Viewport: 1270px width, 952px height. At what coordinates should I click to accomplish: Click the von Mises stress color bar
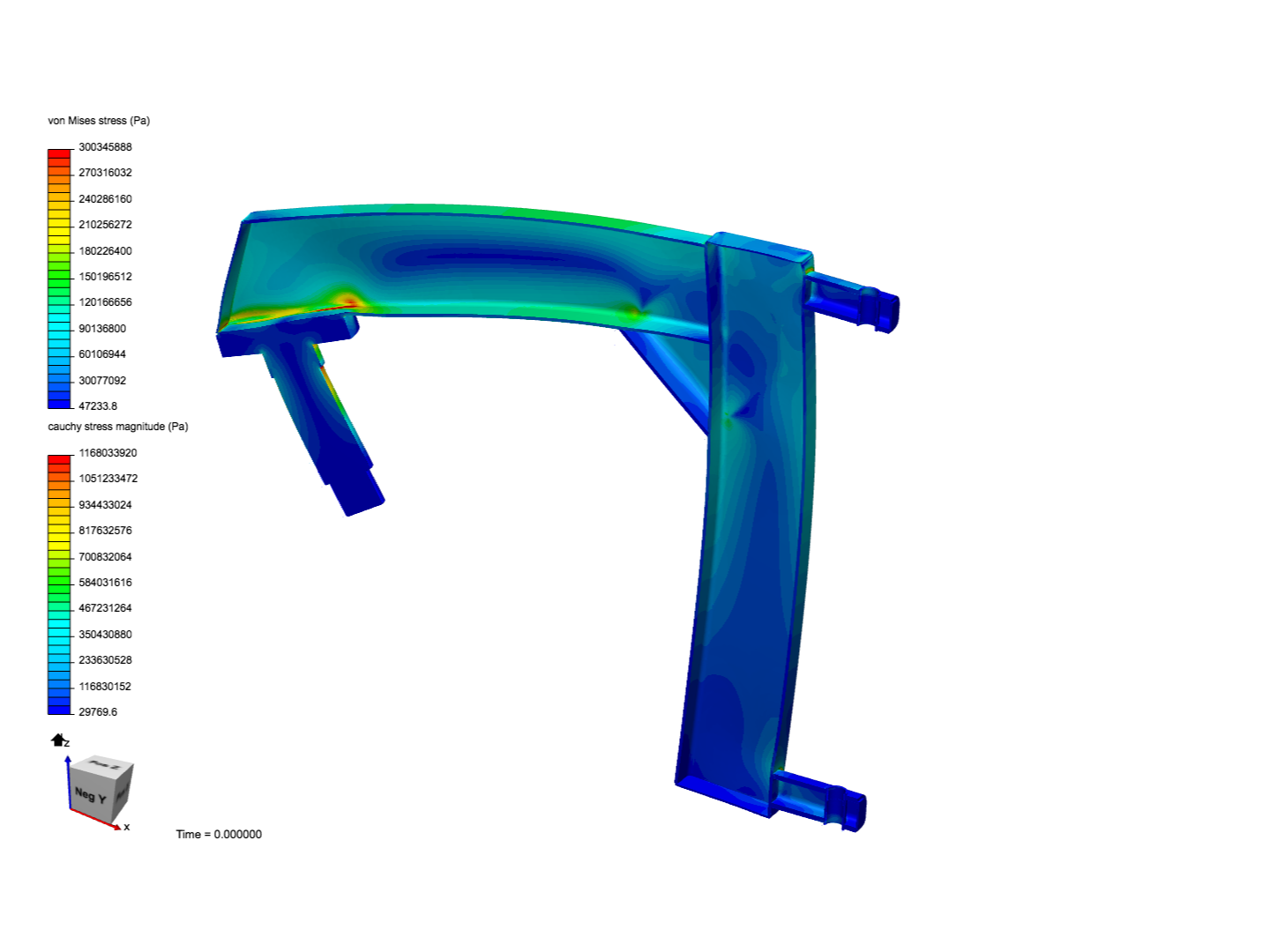[59, 279]
